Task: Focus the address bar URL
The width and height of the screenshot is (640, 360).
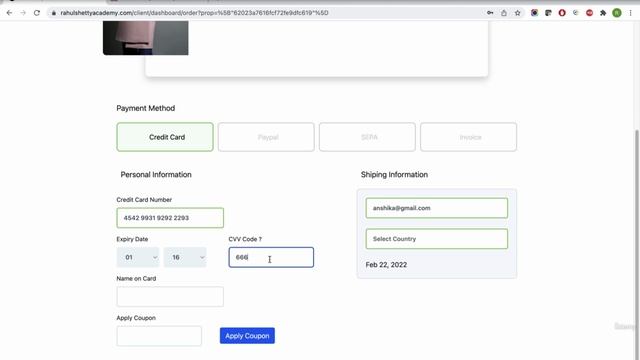Action: [x=194, y=13]
